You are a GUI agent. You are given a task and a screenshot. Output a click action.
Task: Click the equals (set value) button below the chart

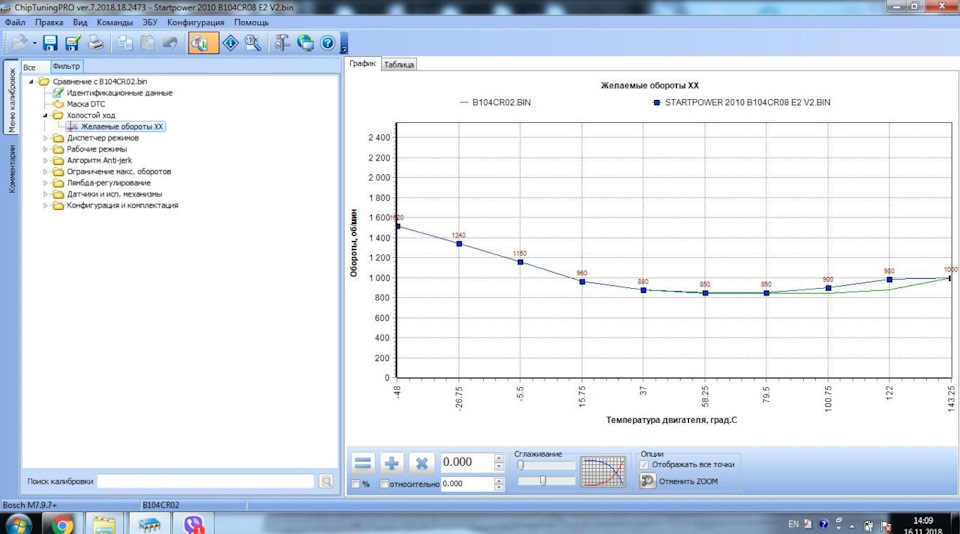point(363,463)
